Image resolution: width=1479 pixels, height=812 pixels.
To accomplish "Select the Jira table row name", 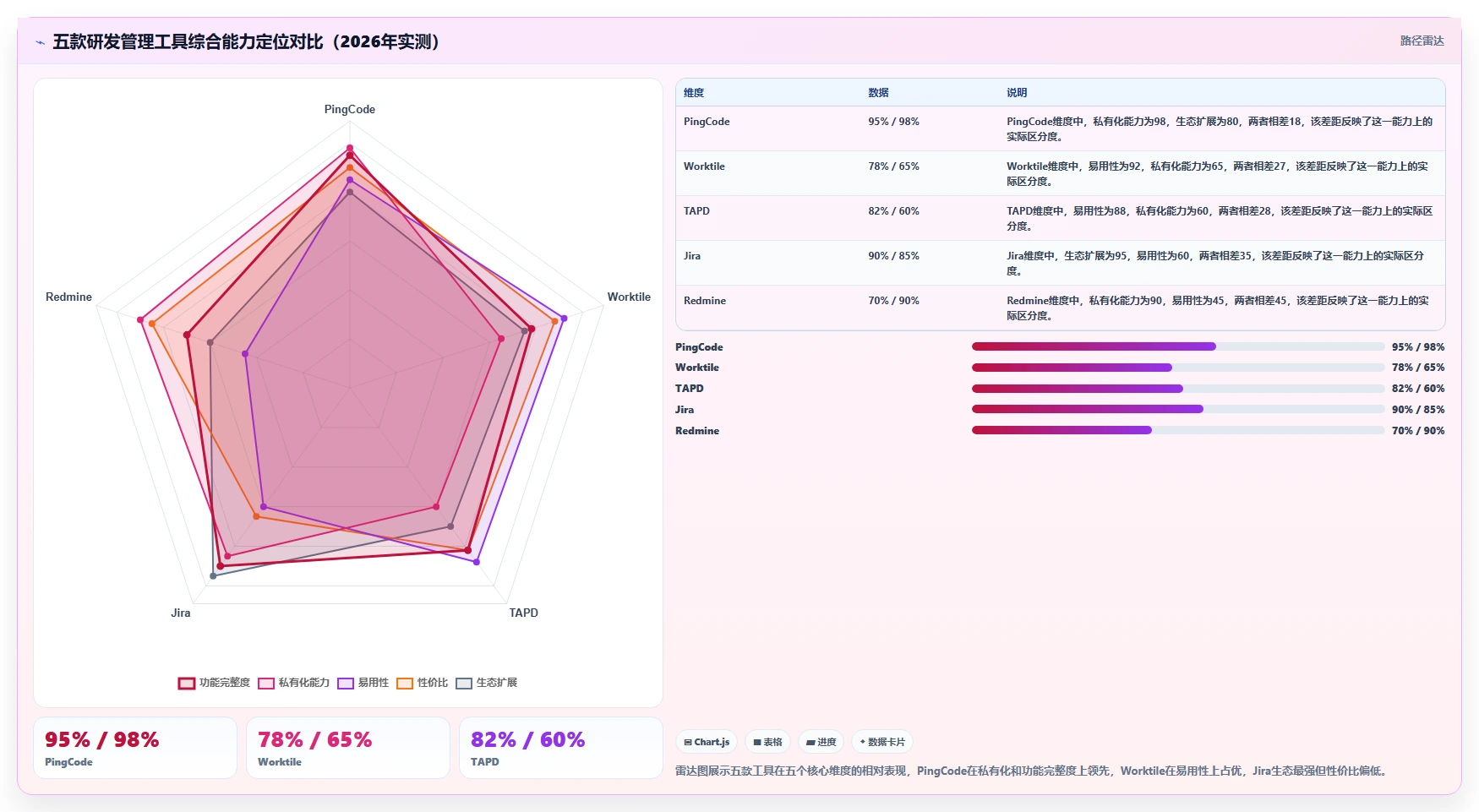I will (x=692, y=256).
